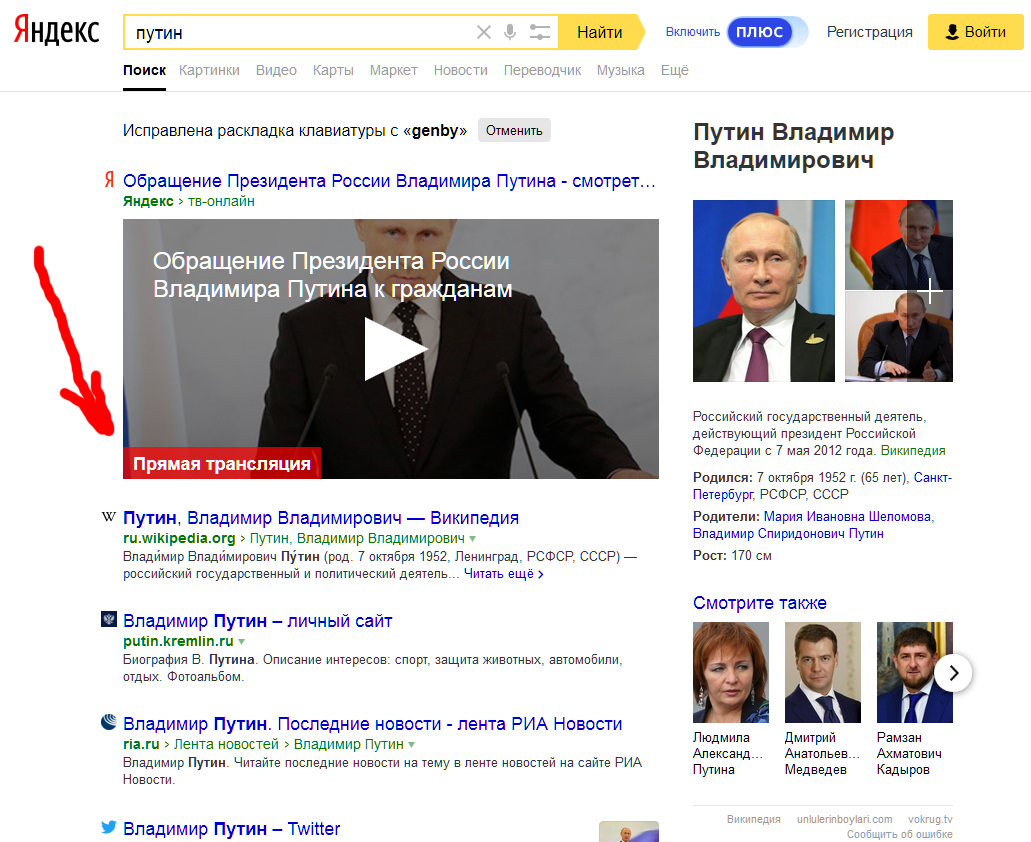Show next related people with arrow button
This screenshot has width=1031, height=842.
953,672
